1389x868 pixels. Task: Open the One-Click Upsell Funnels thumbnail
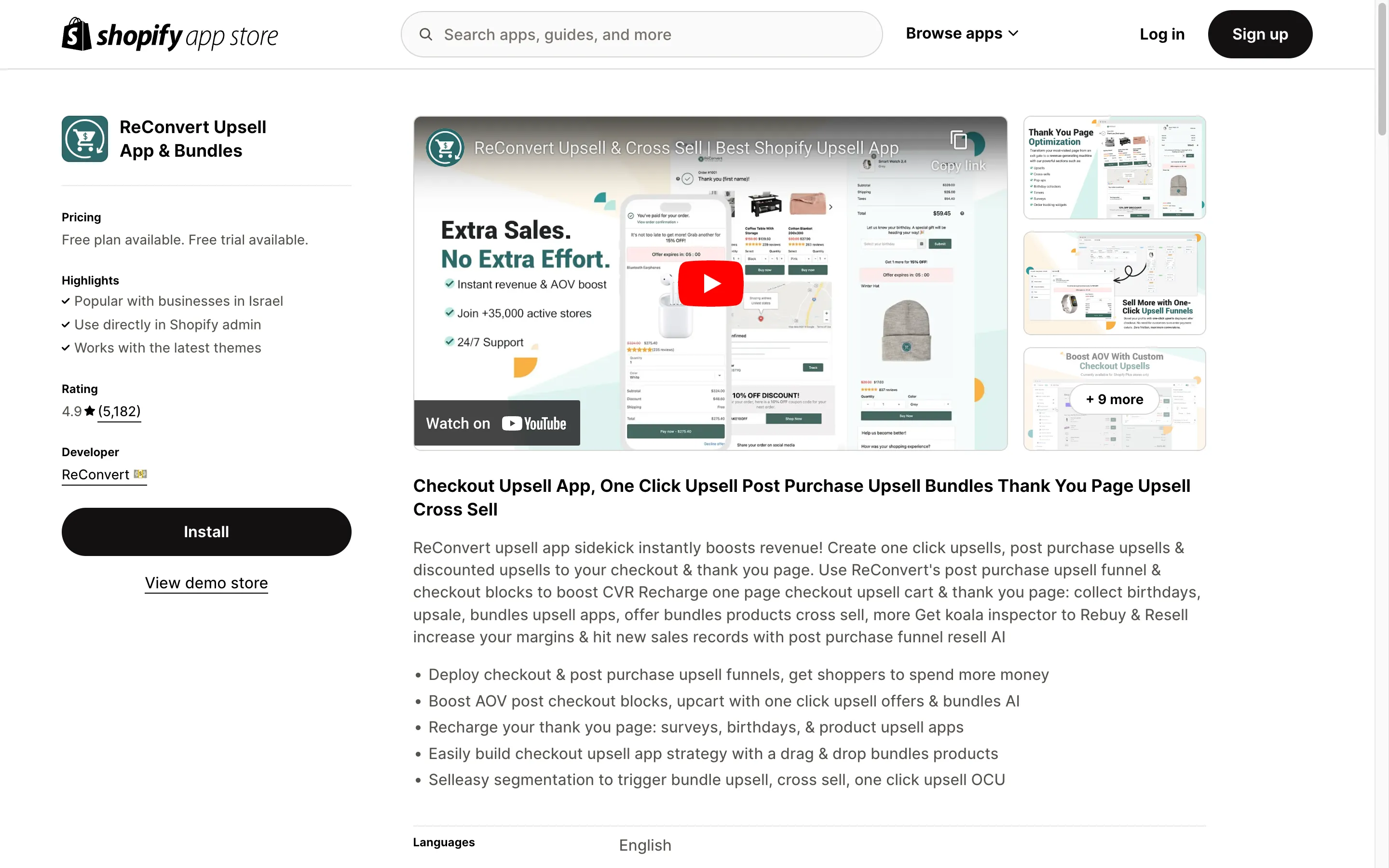[x=1114, y=283]
